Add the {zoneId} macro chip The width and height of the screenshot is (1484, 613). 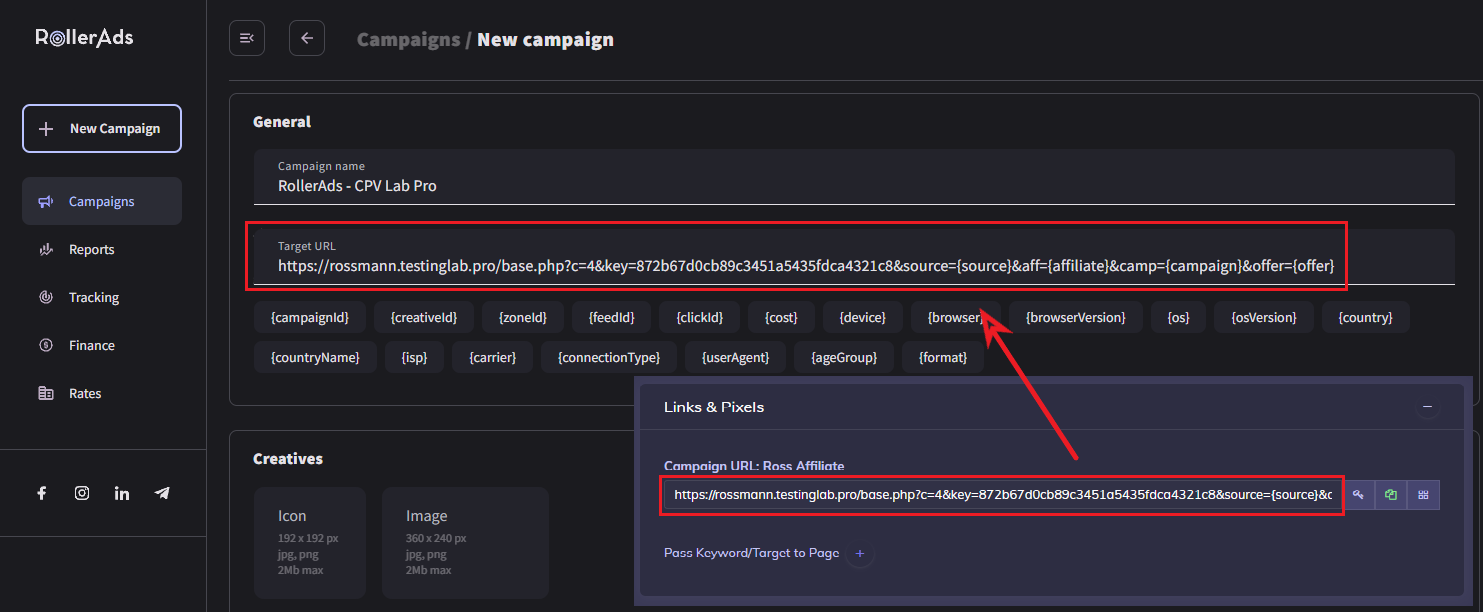pos(522,317)
